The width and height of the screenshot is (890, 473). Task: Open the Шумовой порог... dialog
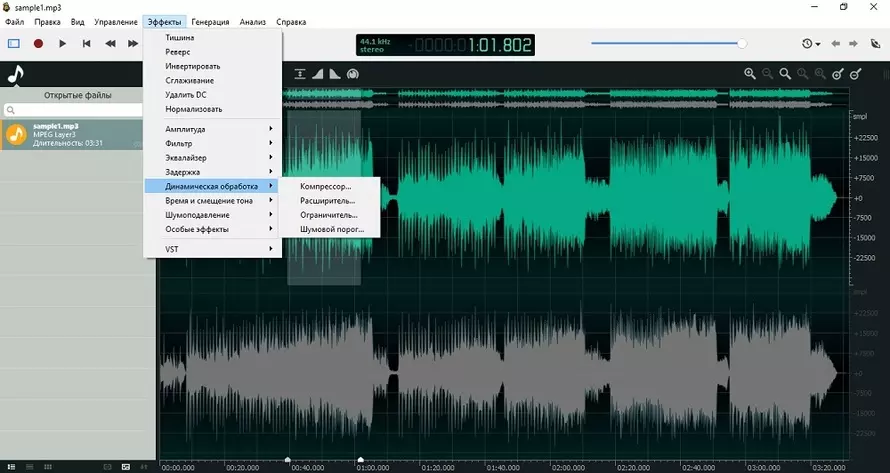coord(330,229)
